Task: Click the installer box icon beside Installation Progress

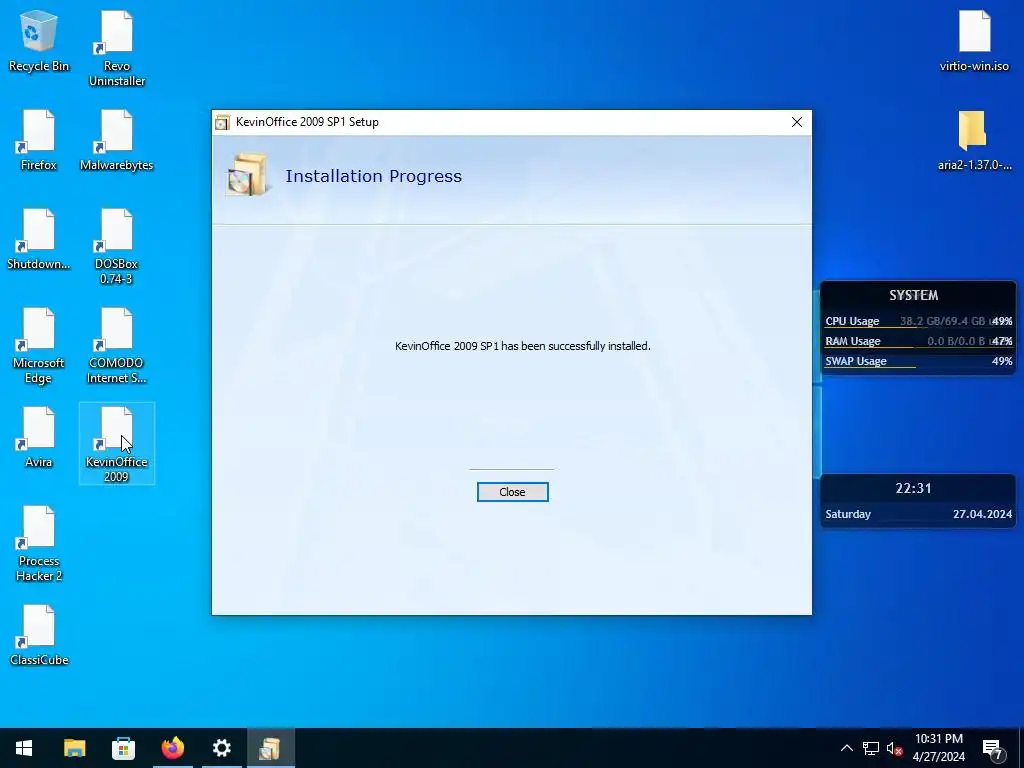Action: point(248,174)
